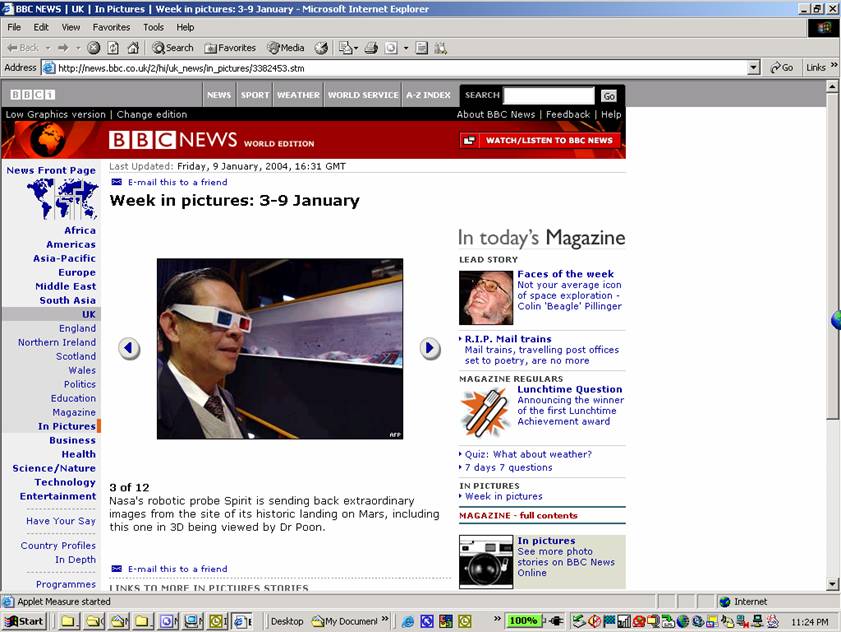
Task: Click the Windows Start button
Action: tap(24, 621)
